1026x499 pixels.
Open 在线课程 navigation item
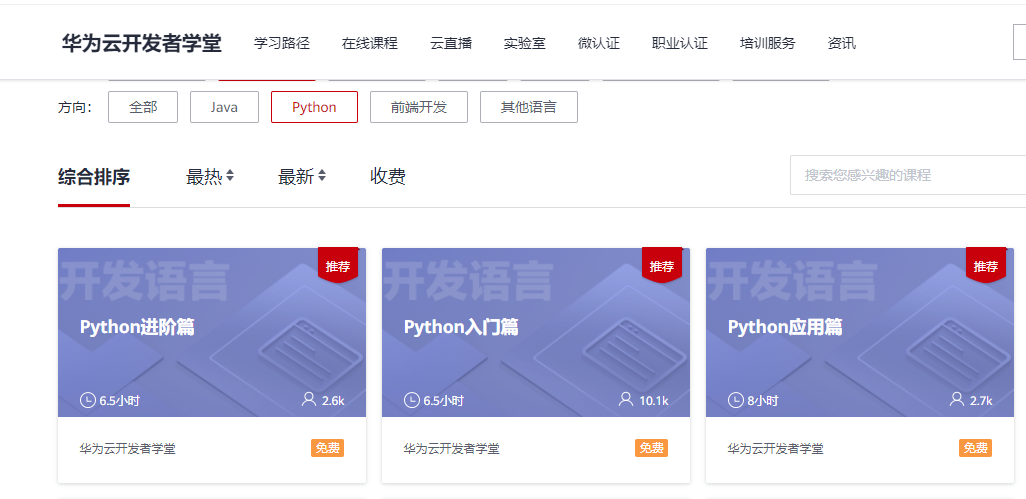point(369,44)
